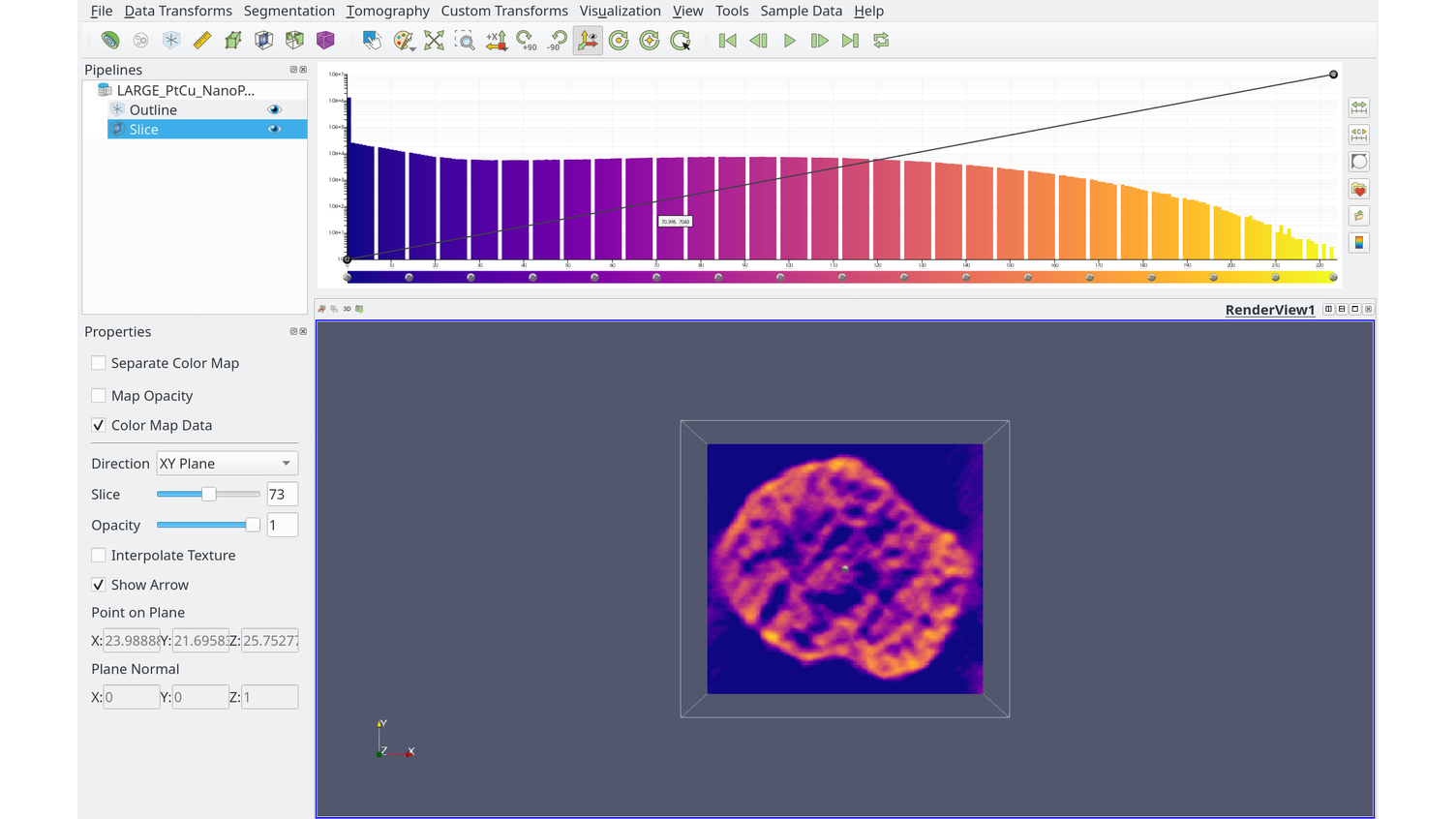Screen dimensions: 1456x819
Task: Skip to the last animation frame
Action: pos(850,40)
